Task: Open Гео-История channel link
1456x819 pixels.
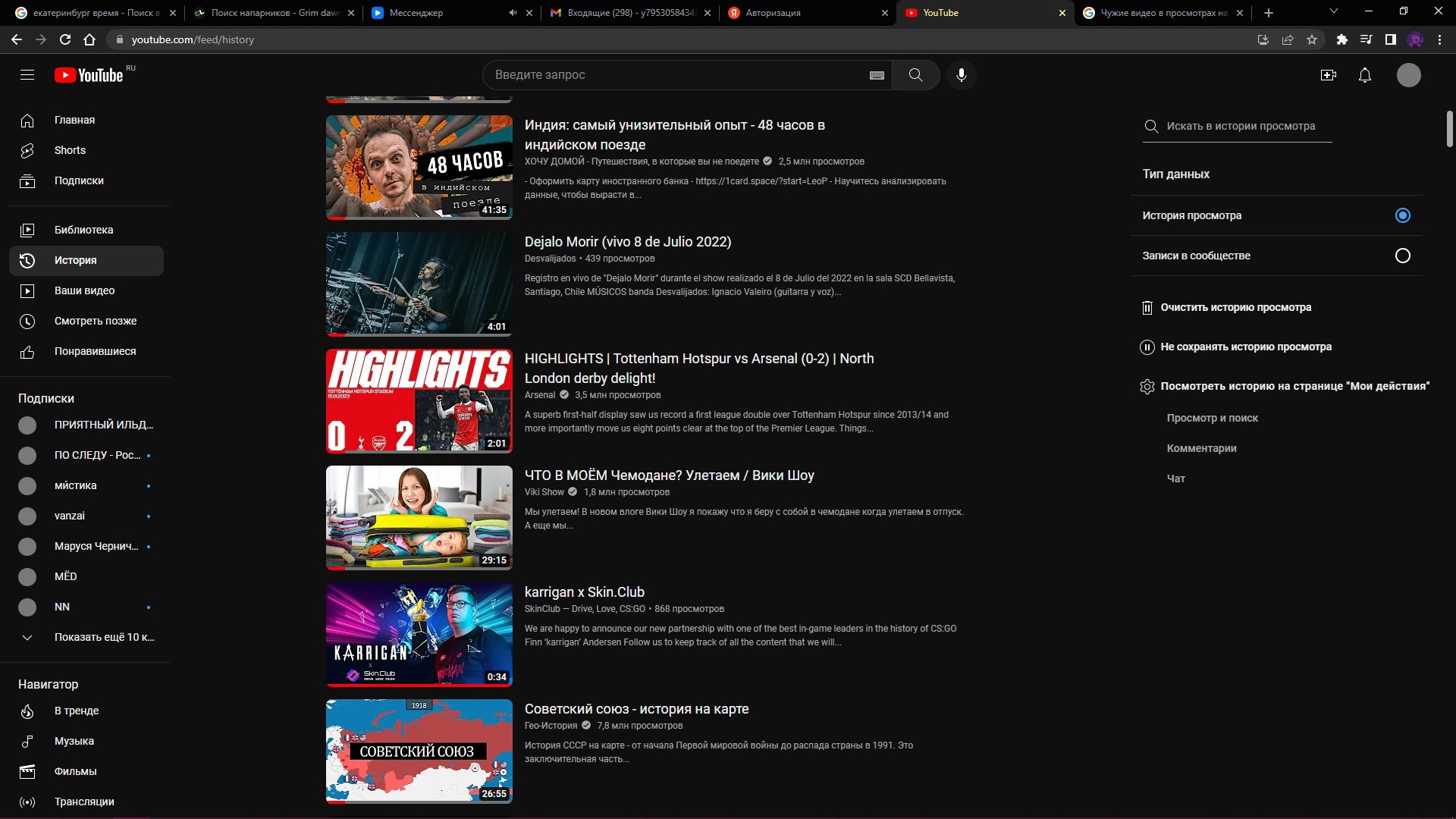Action: (551, 726)
